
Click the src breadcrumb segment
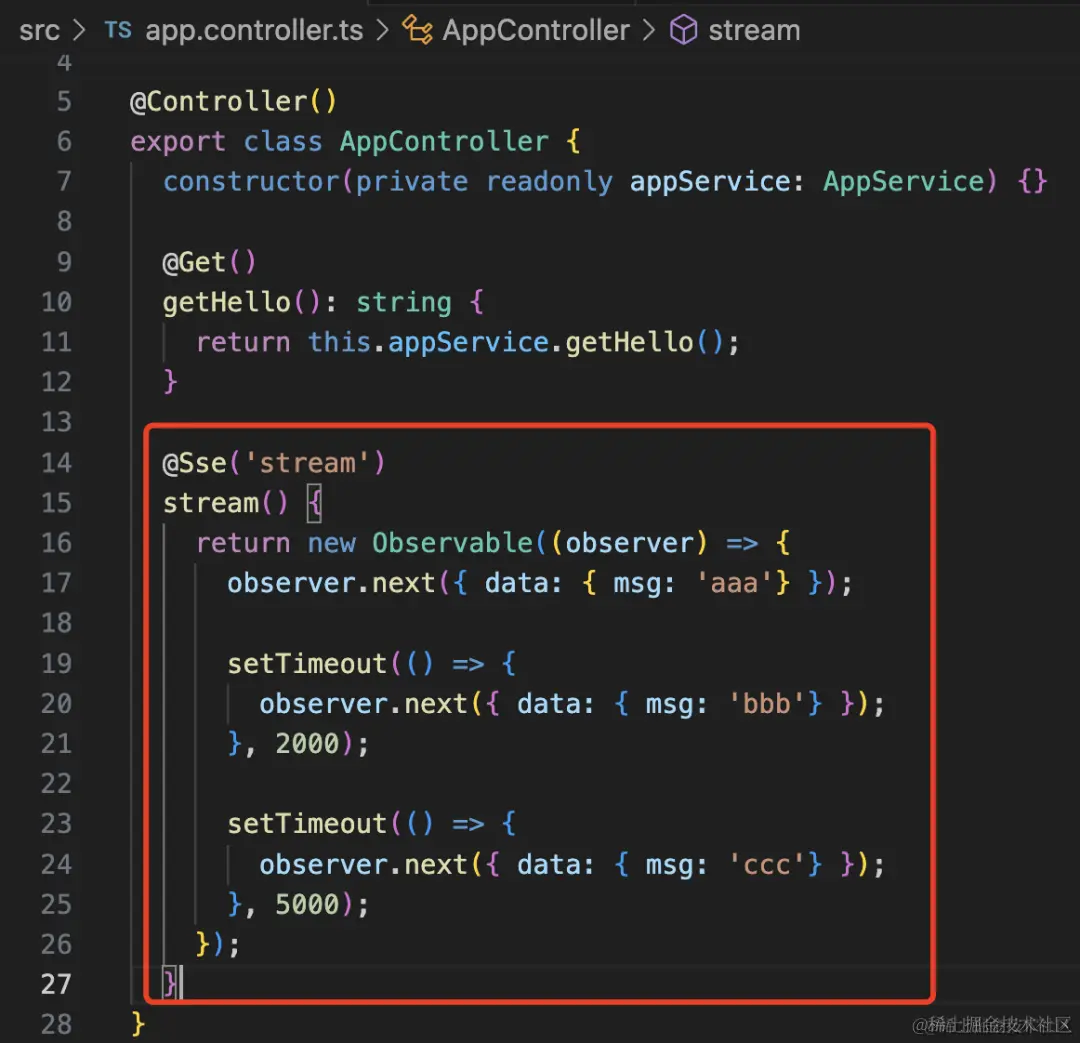[x=39, y=30]
